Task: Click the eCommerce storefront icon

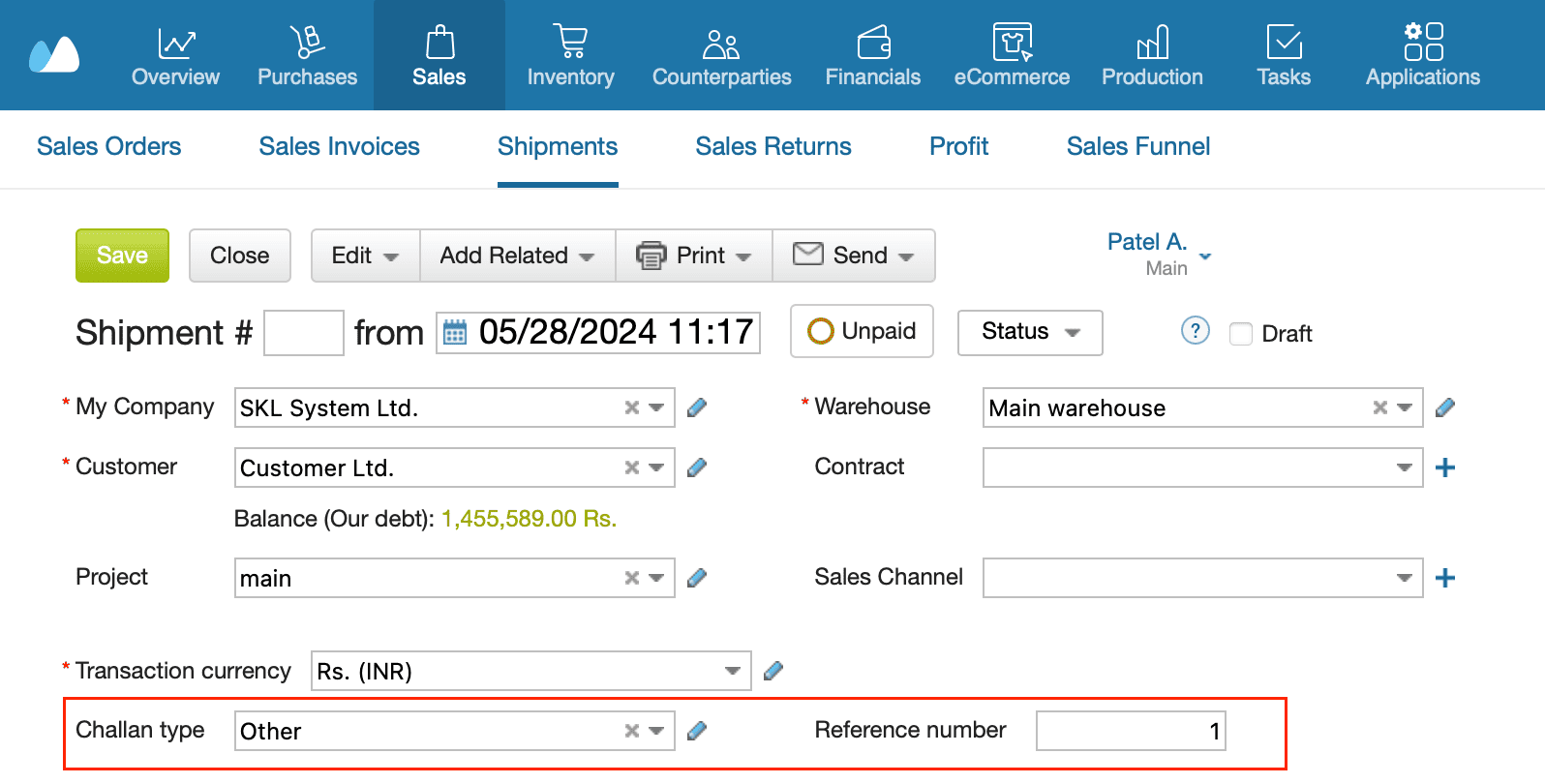Action: (x=1012, y=42)
